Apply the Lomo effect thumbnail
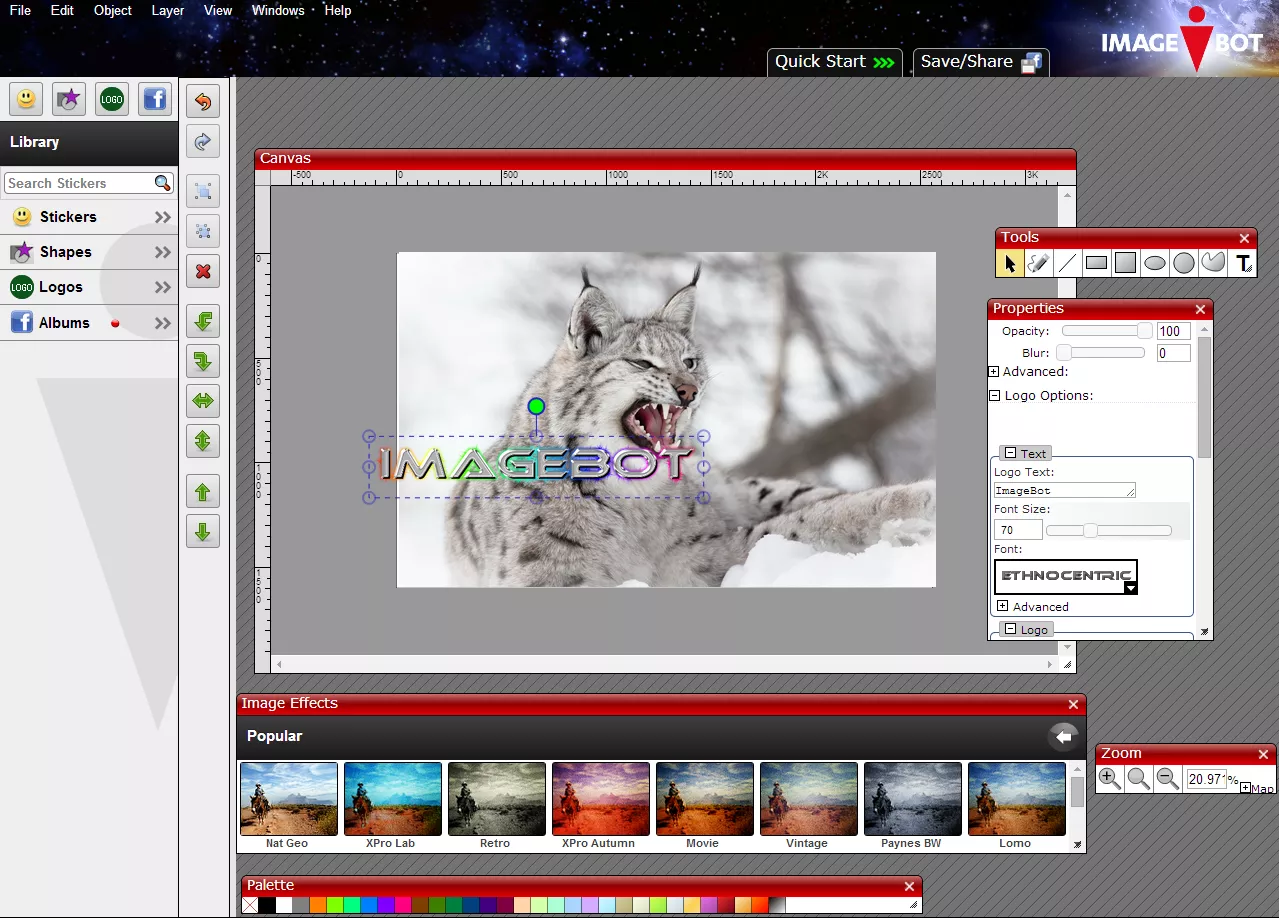This screenshot has width=1279, height=918. [1017, 799]
